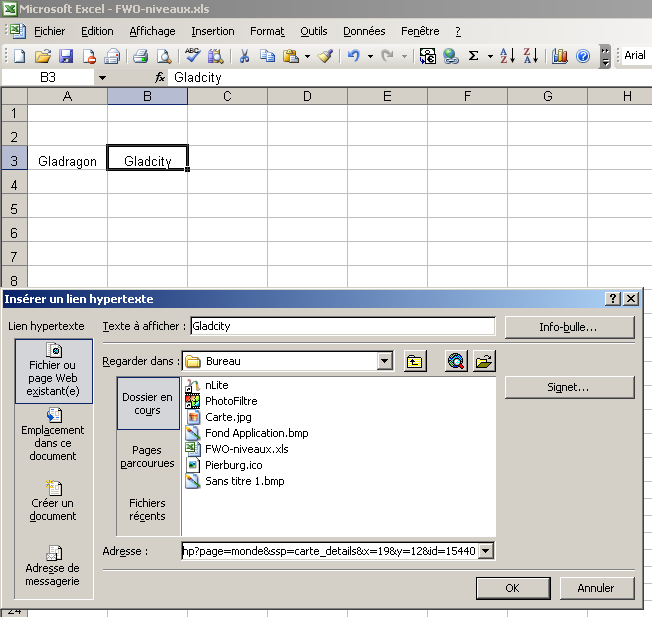This screenshot has height=617, width=652.
Task: Select Fond Application.bmp in the list
Action: [247, 433]
